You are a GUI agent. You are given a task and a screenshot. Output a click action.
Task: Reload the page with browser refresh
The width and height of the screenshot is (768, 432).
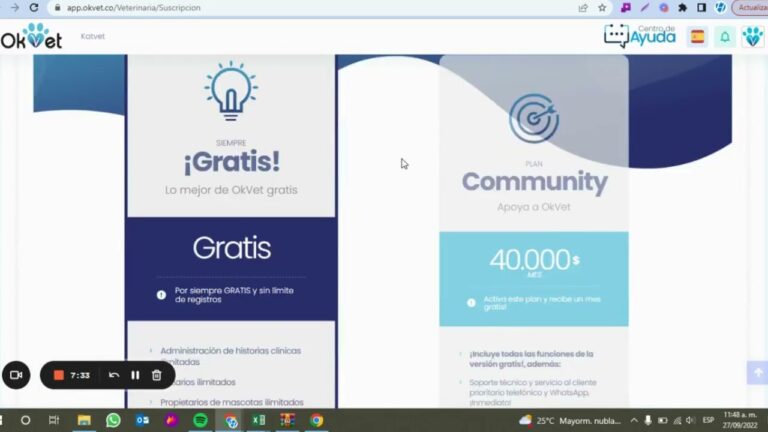[34, 8]
